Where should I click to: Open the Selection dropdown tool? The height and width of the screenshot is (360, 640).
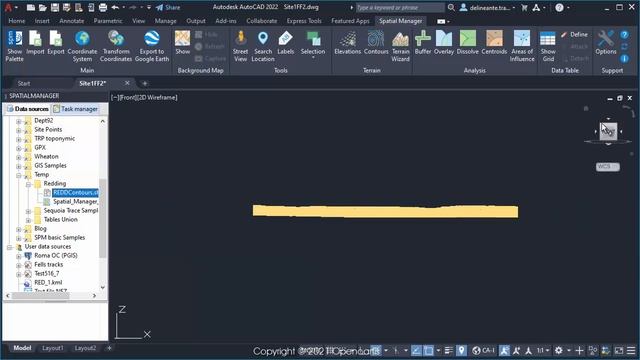(313, 44)
